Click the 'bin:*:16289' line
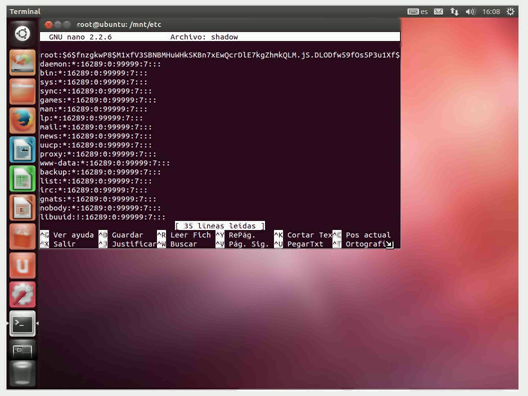The height and width of the screenshot is (396, 528). pyautogui.click(x=94, y=73)
